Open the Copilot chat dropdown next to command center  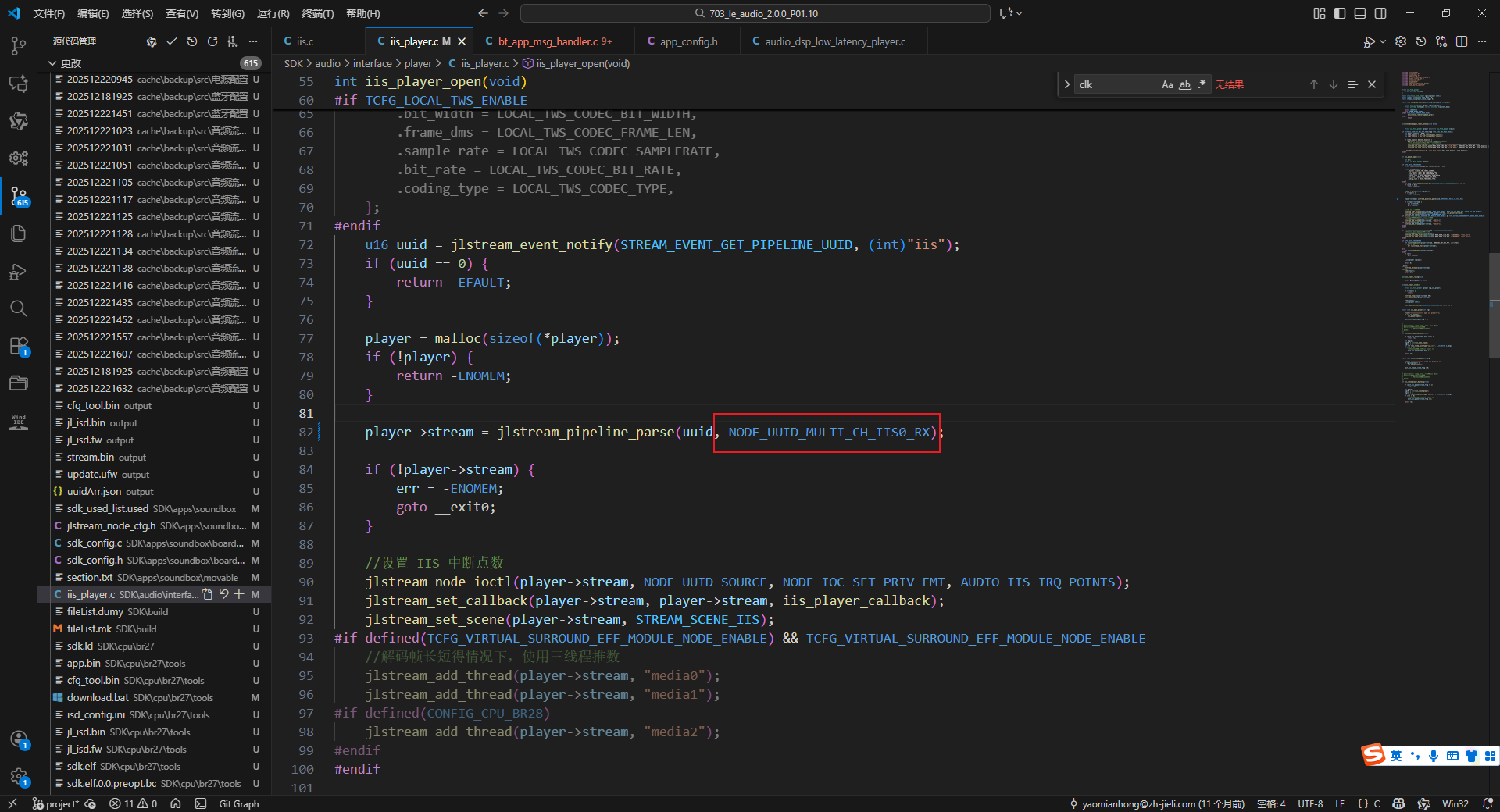point(1020,13)
